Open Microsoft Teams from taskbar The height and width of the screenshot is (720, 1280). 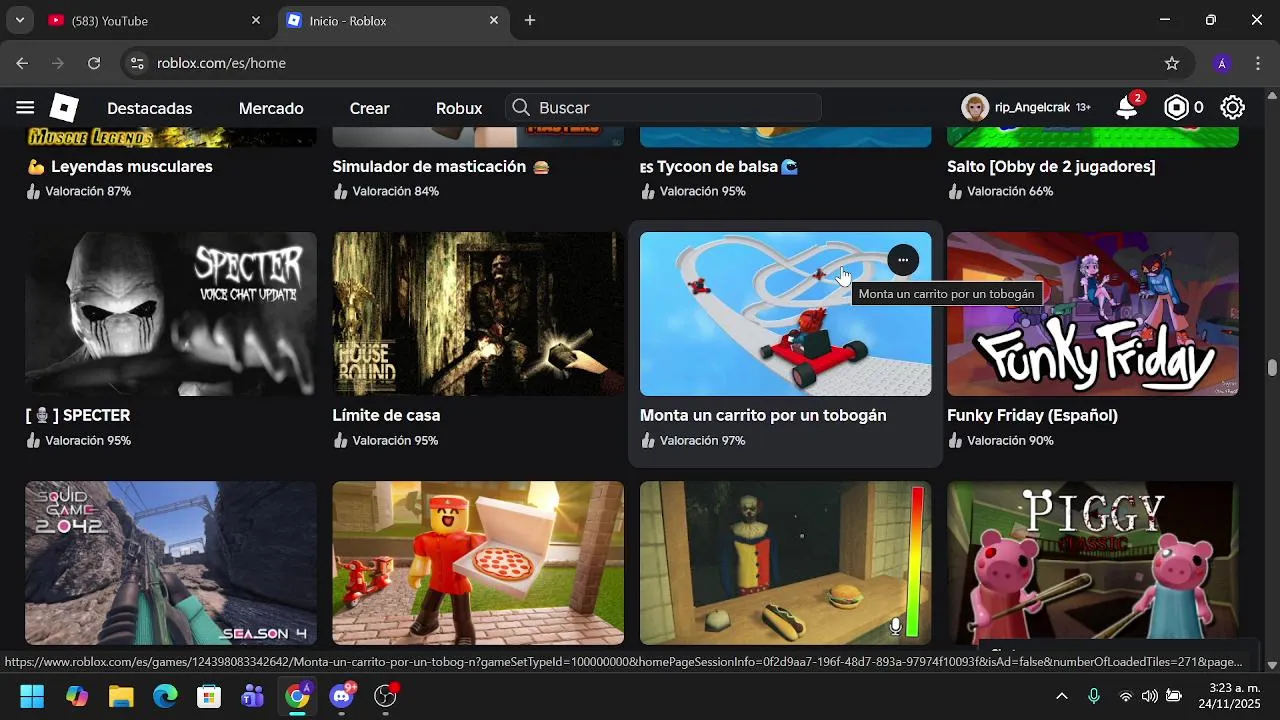[253, 696]
